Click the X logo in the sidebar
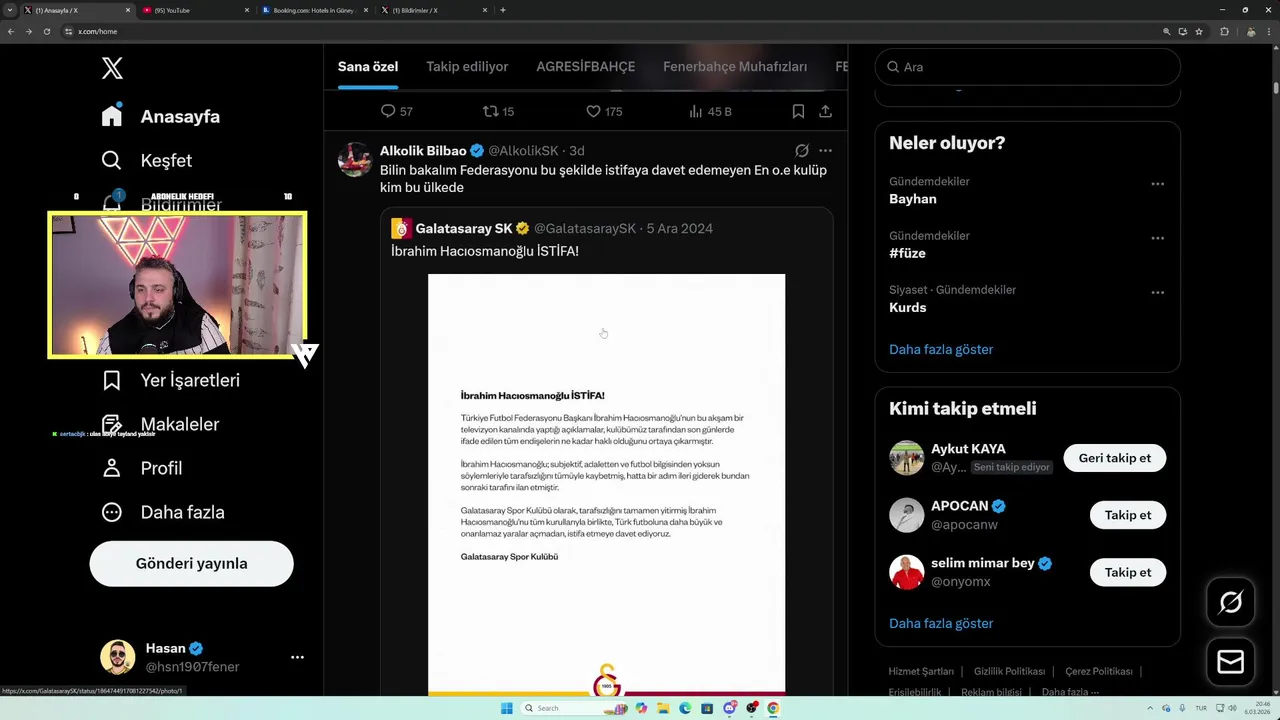1280x720 pixels. click(112, 68)
